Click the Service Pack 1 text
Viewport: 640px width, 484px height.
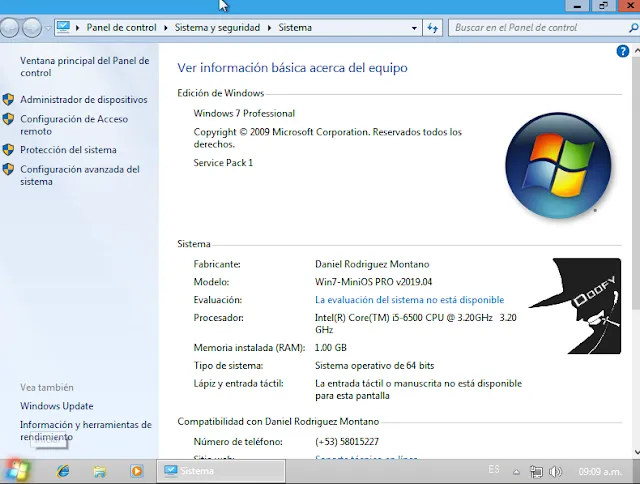coord(223,163)
